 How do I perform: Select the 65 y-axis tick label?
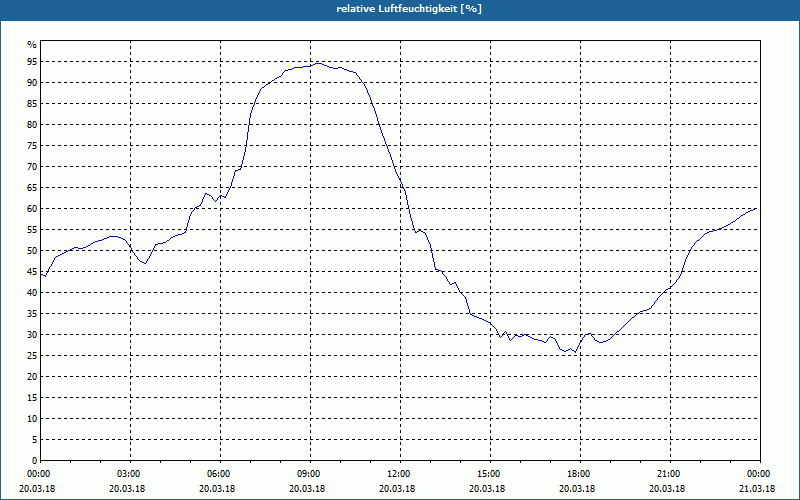coord(32,188)
